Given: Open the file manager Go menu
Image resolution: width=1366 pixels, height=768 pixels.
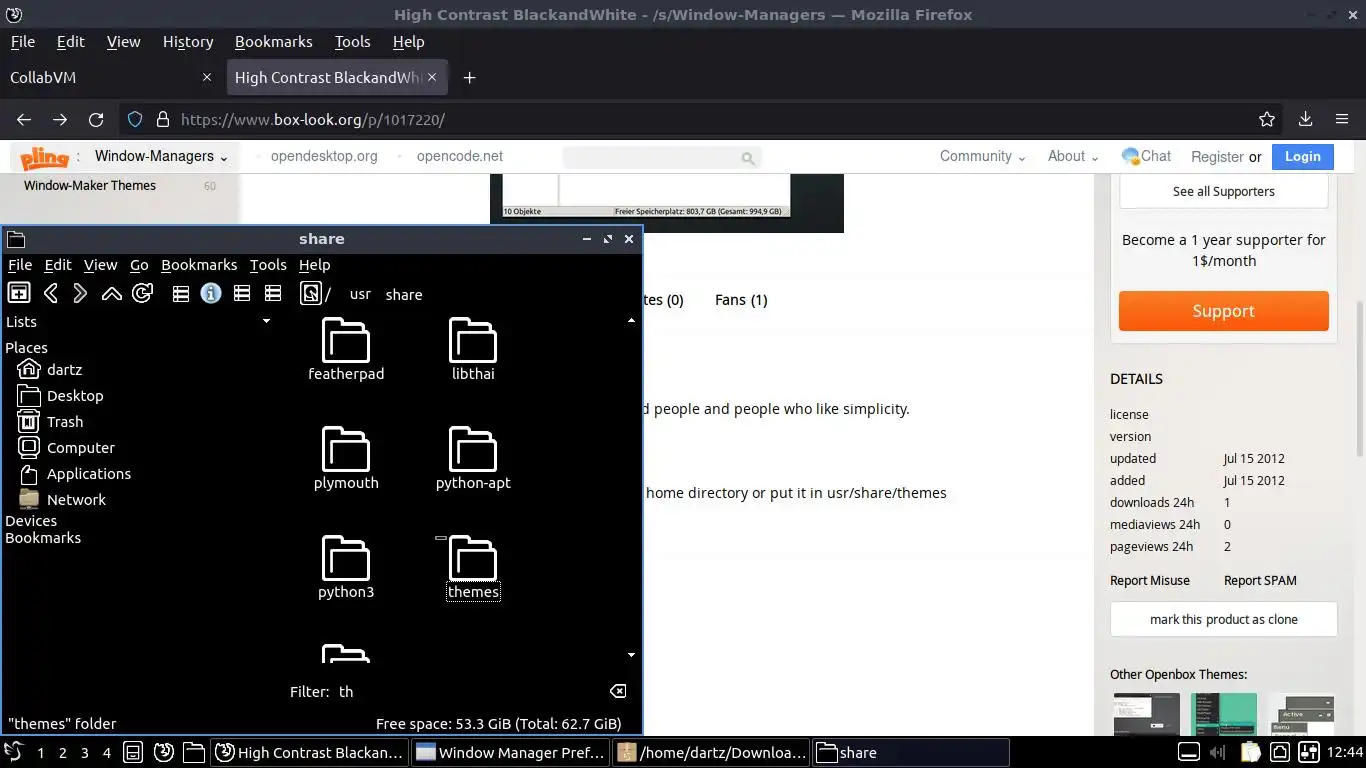Looking at the screenshot, I should [x=139, y=265].
